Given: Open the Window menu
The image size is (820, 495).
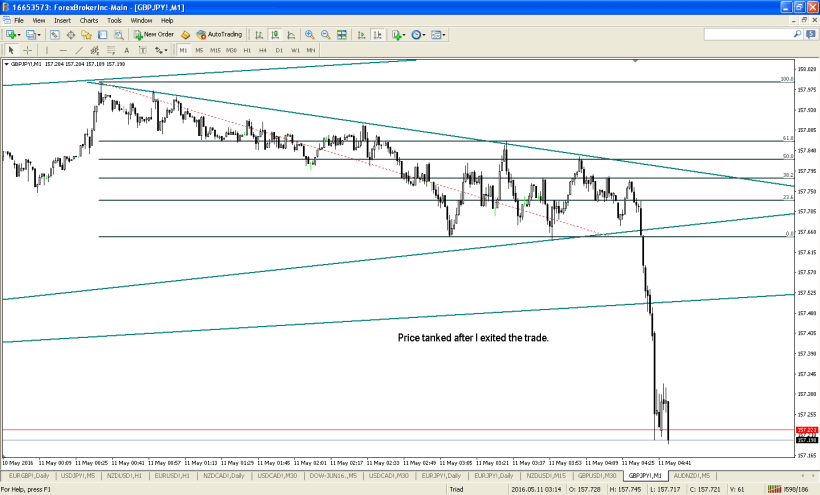Looking at the screenshot, I should 141,20.
